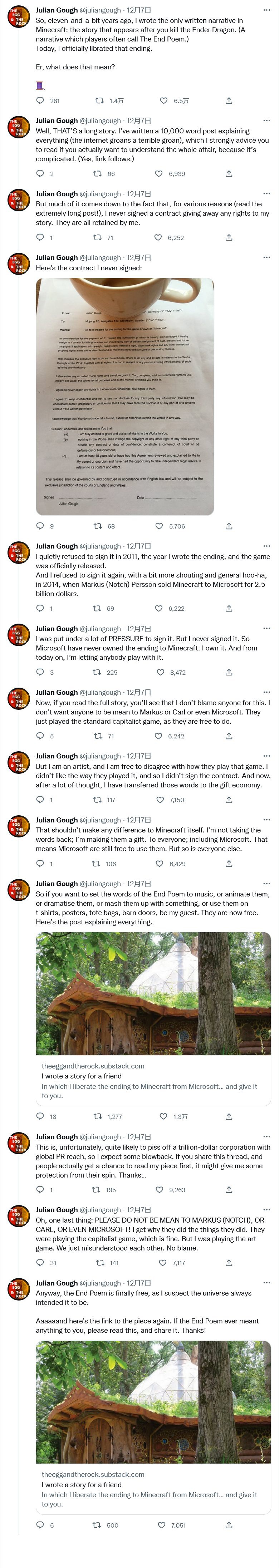Open the first tweet's 12月7日 date link
This screenshot has width=279, height=1568.
click(x=139, y=10)
